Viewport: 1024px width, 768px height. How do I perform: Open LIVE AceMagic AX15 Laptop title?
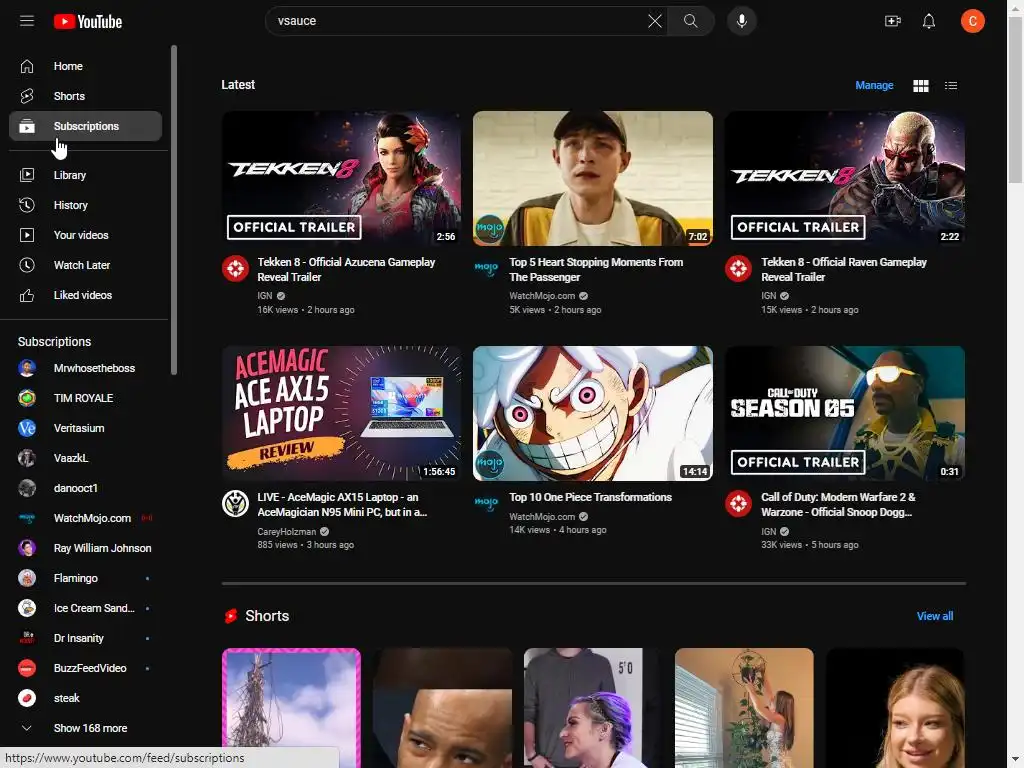342,505
